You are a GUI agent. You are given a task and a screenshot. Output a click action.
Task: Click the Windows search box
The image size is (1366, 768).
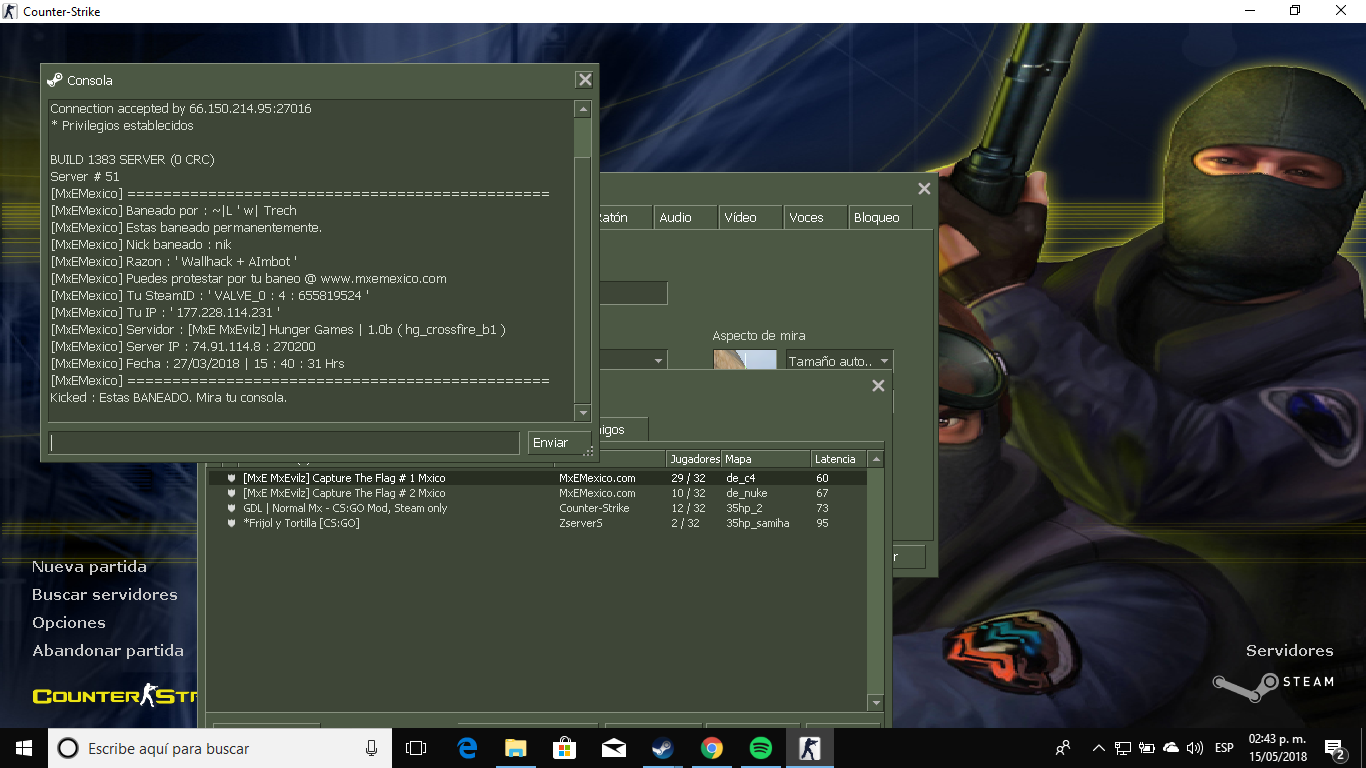(x=220, y=748)
